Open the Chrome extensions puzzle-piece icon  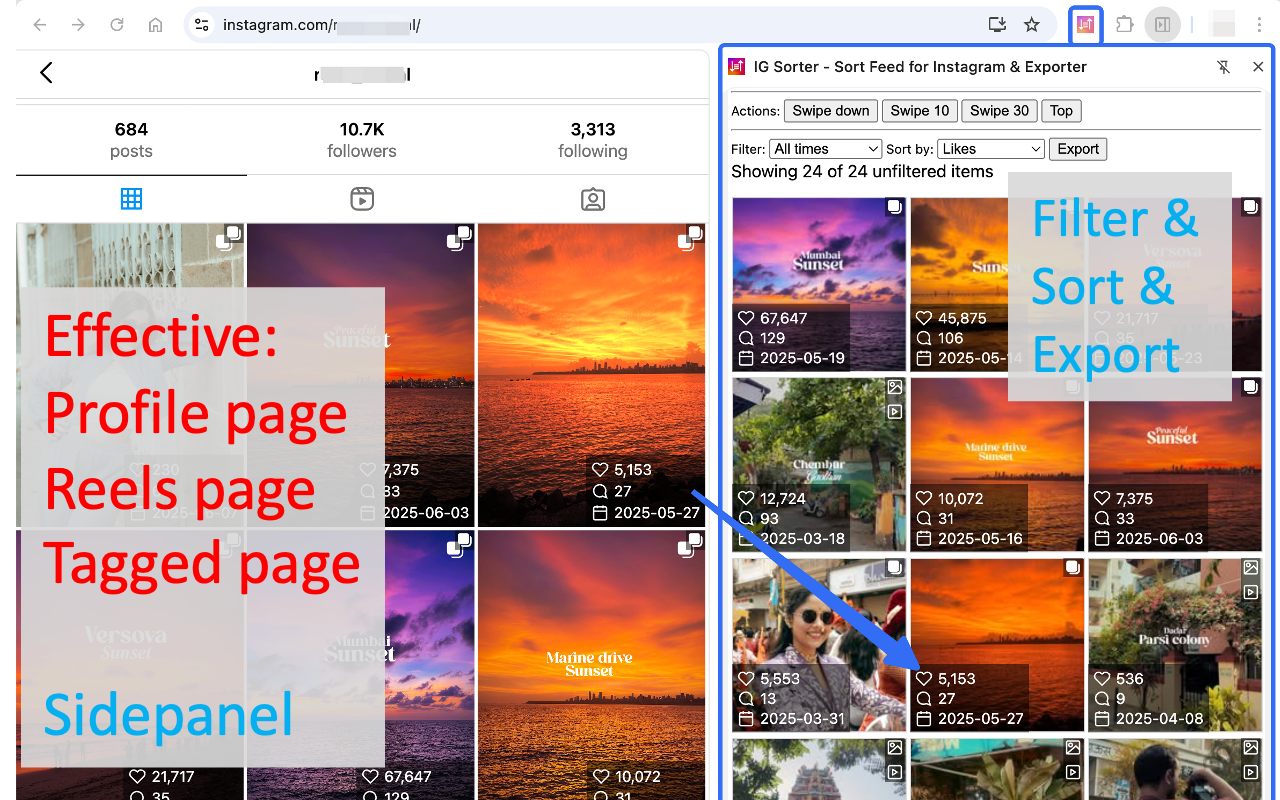(x=1124, y=25)
